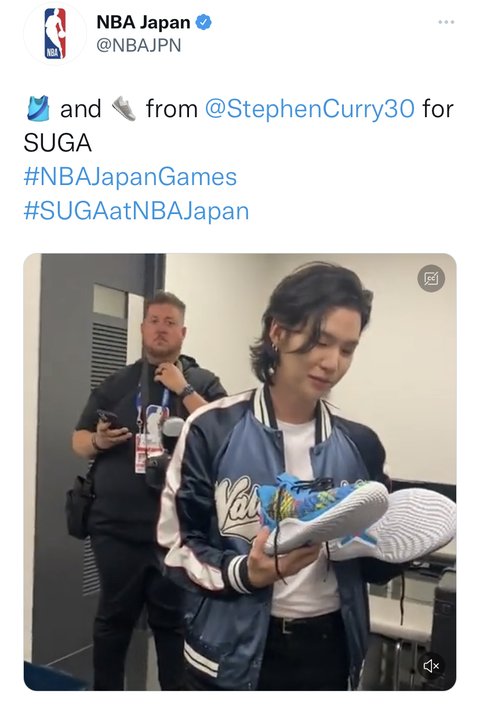Image resolution: width=480 pixels, height=706 pixels.
Task: Open the @StephenCurry30 mention
Action: coord(310,109)
